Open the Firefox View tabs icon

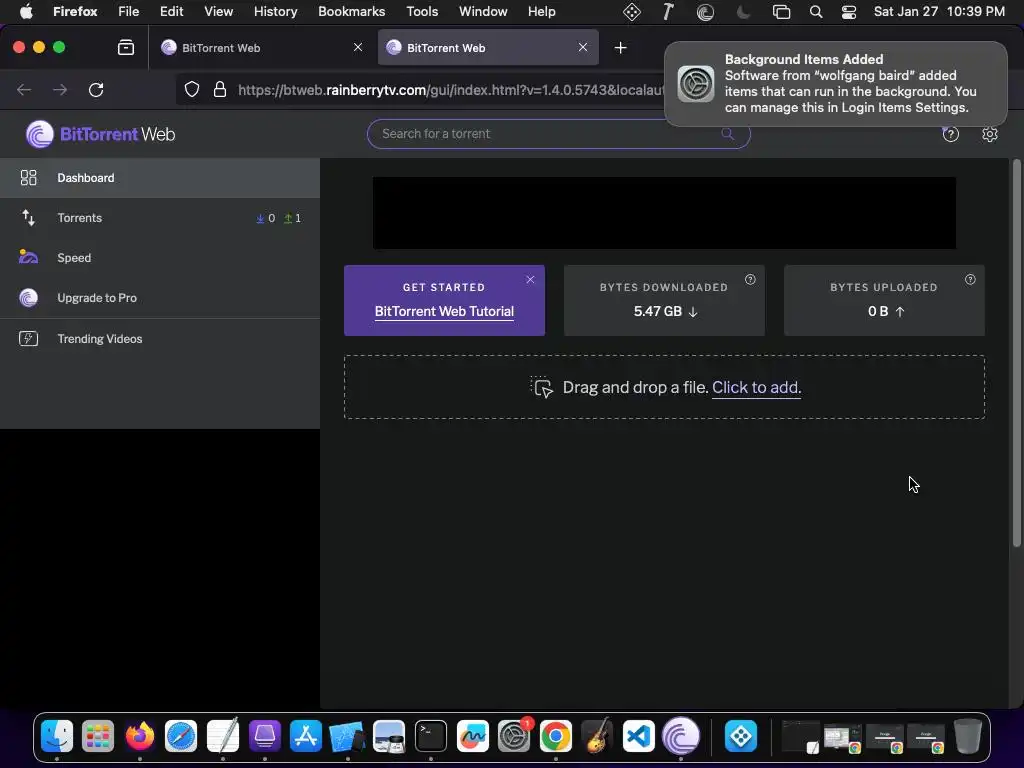click(126, 48)
